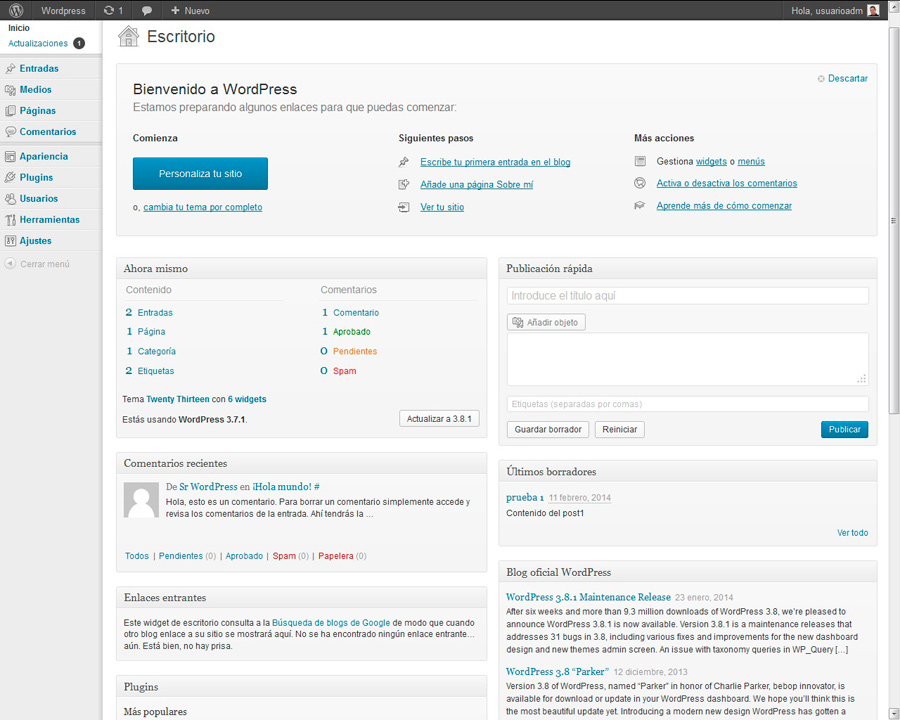Screen dimensions: 900x720
Task: Open WordPress 3.8.1 Maintenance Release article
Action: [588, 597]
